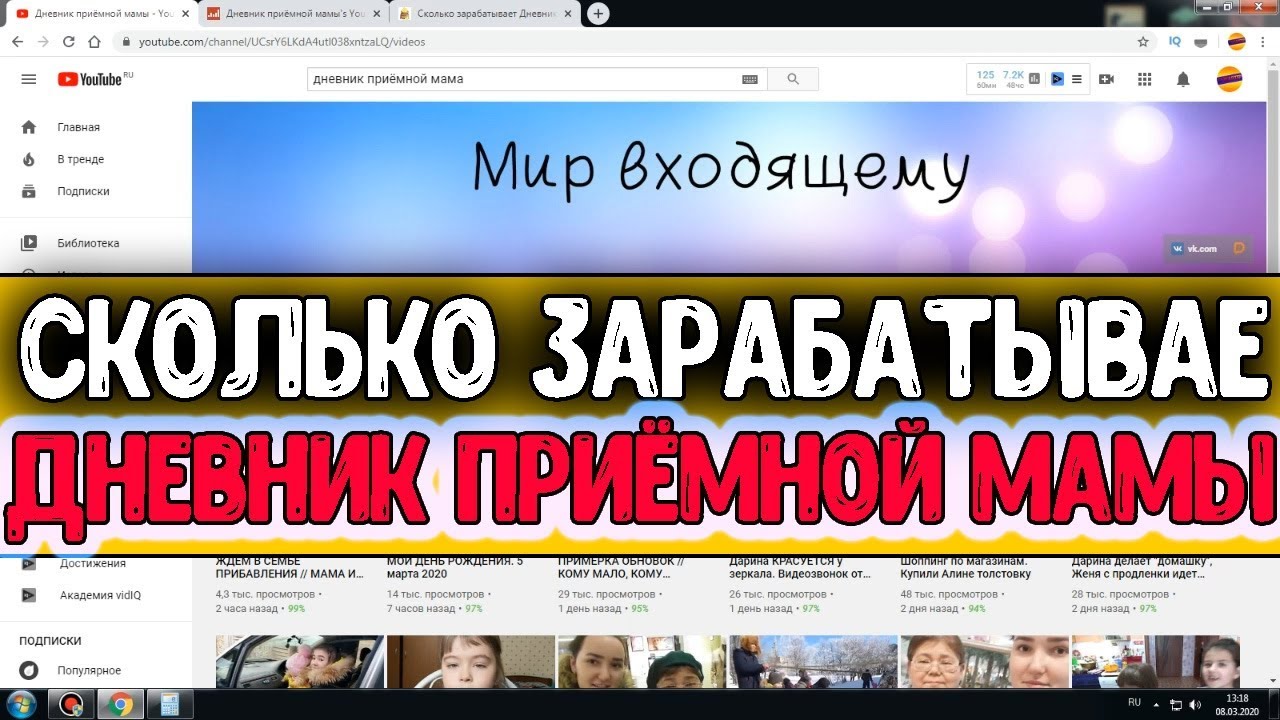Open В тренде in the sidebar
The height and width of the screenshot is (720, 1280).
pos(80,159)
